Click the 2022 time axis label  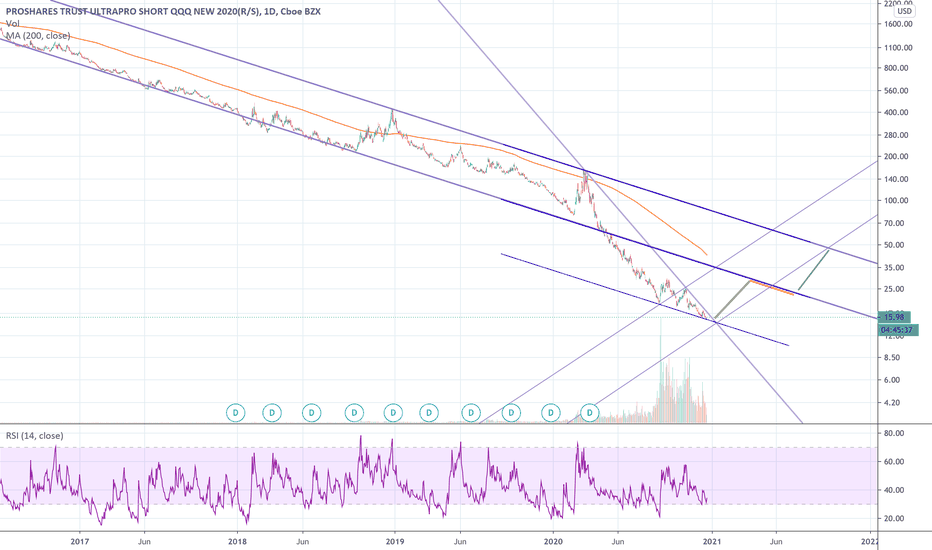869,542
